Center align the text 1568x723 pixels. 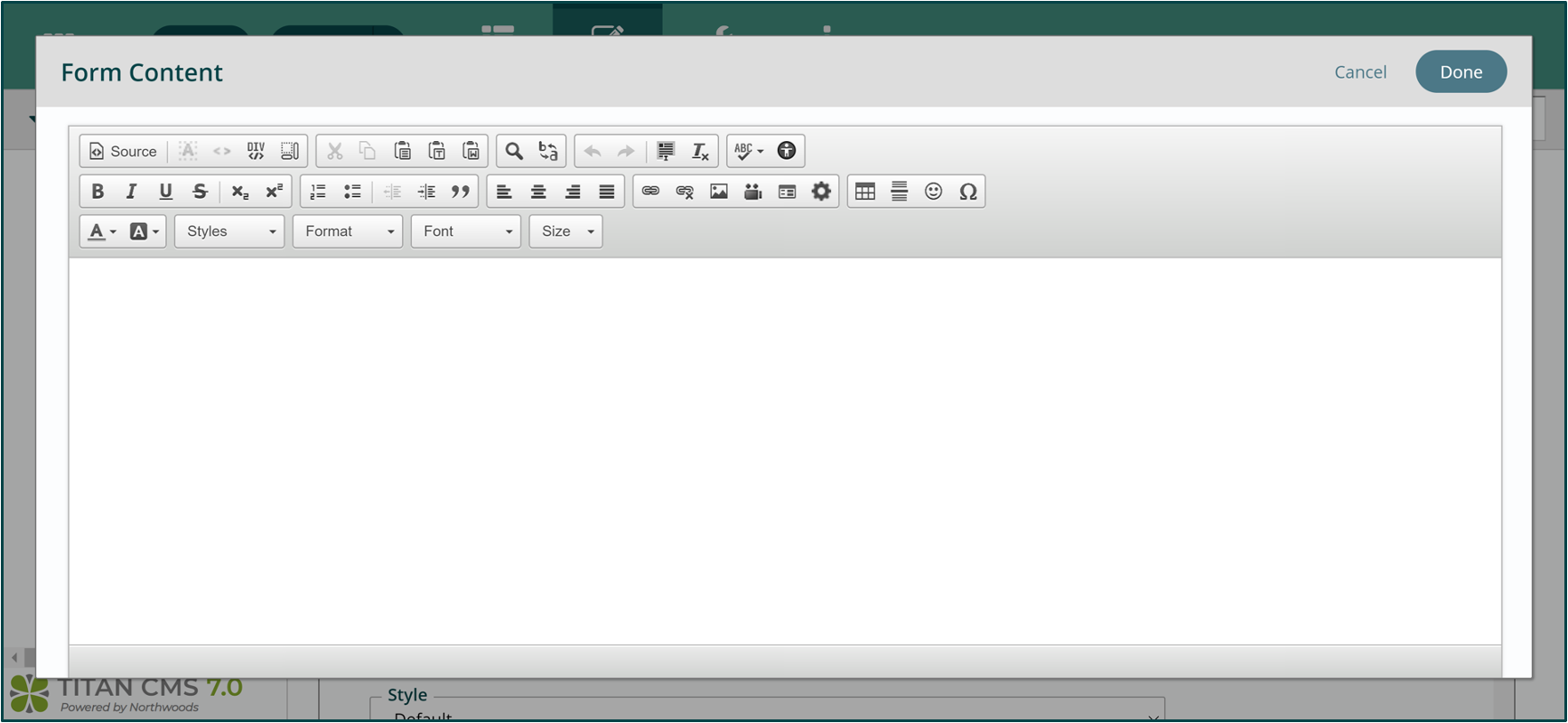point(538,192)
